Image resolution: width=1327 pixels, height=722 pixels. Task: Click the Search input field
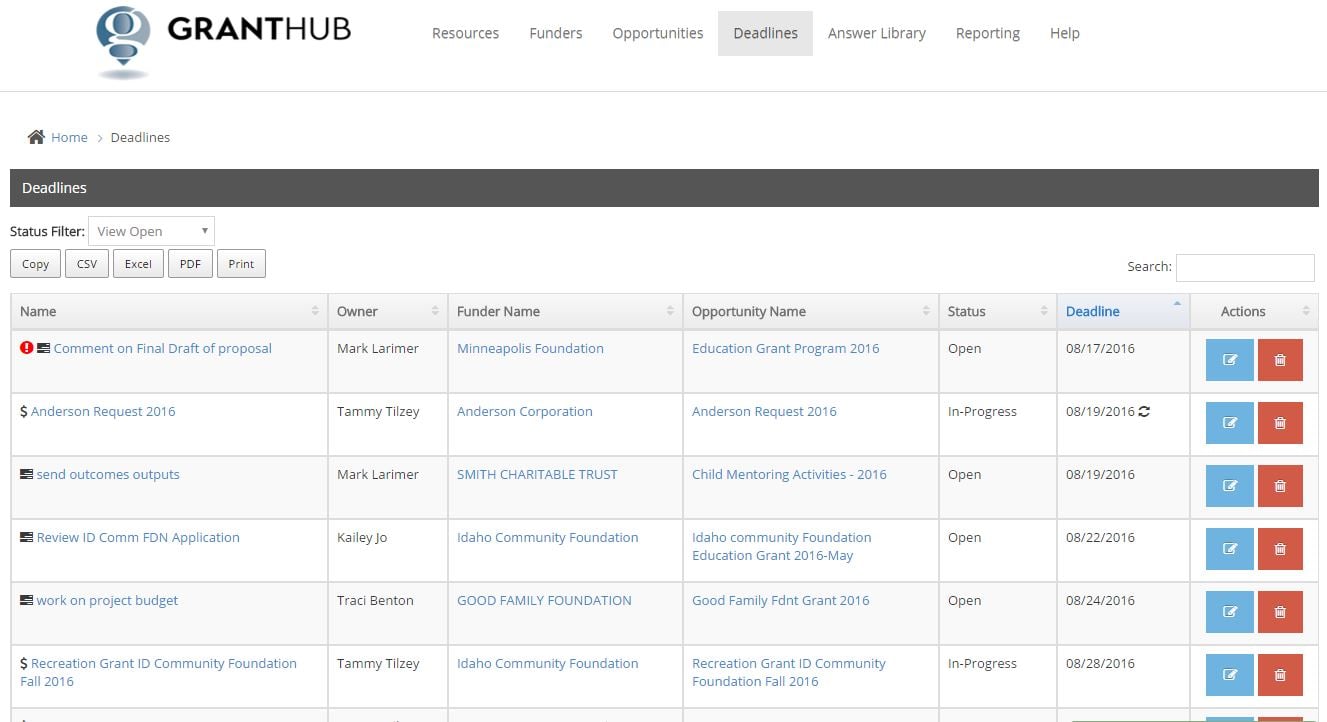pyautogui.click(x=1244, y=267)
